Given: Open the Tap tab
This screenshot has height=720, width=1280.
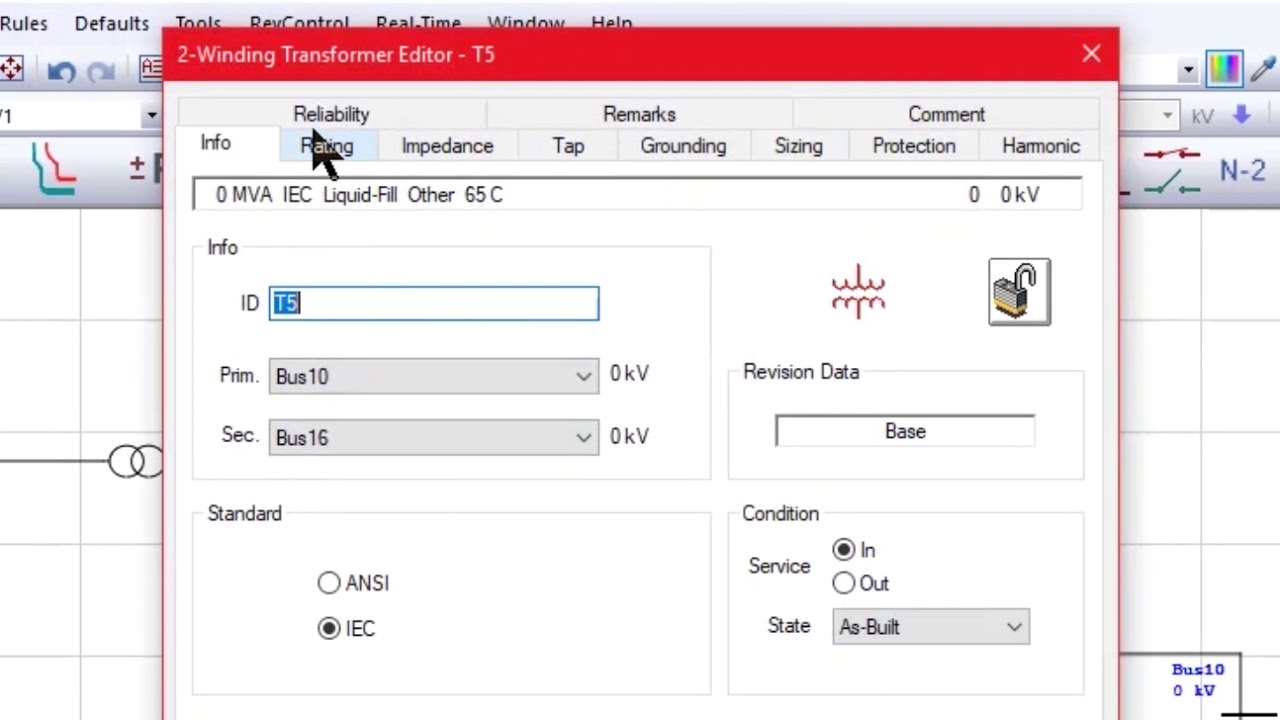Looking at the screenshot, I should [x=568, y=146].
